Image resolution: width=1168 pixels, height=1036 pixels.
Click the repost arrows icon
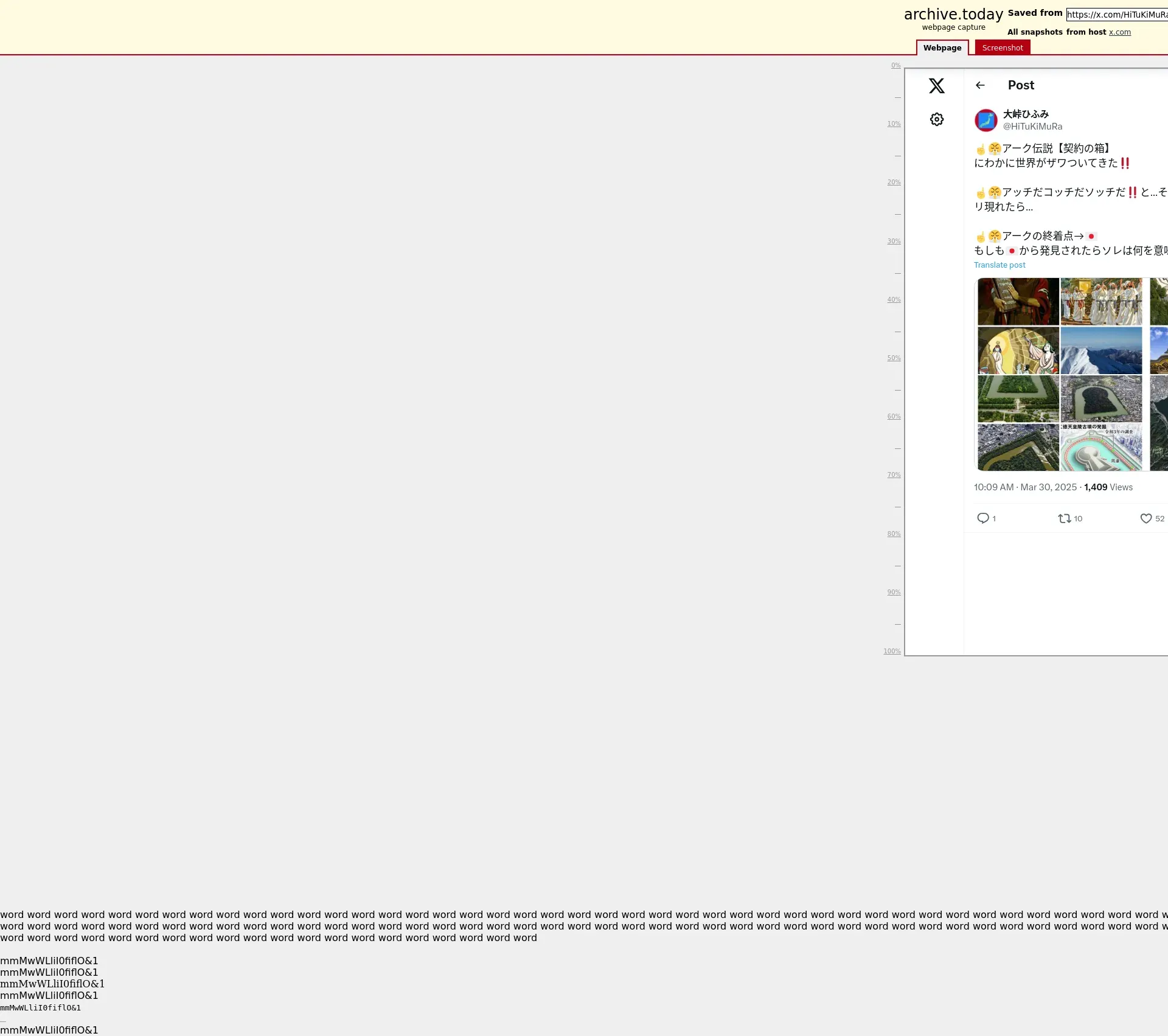pyautogui.click(x=1064, y=518)
